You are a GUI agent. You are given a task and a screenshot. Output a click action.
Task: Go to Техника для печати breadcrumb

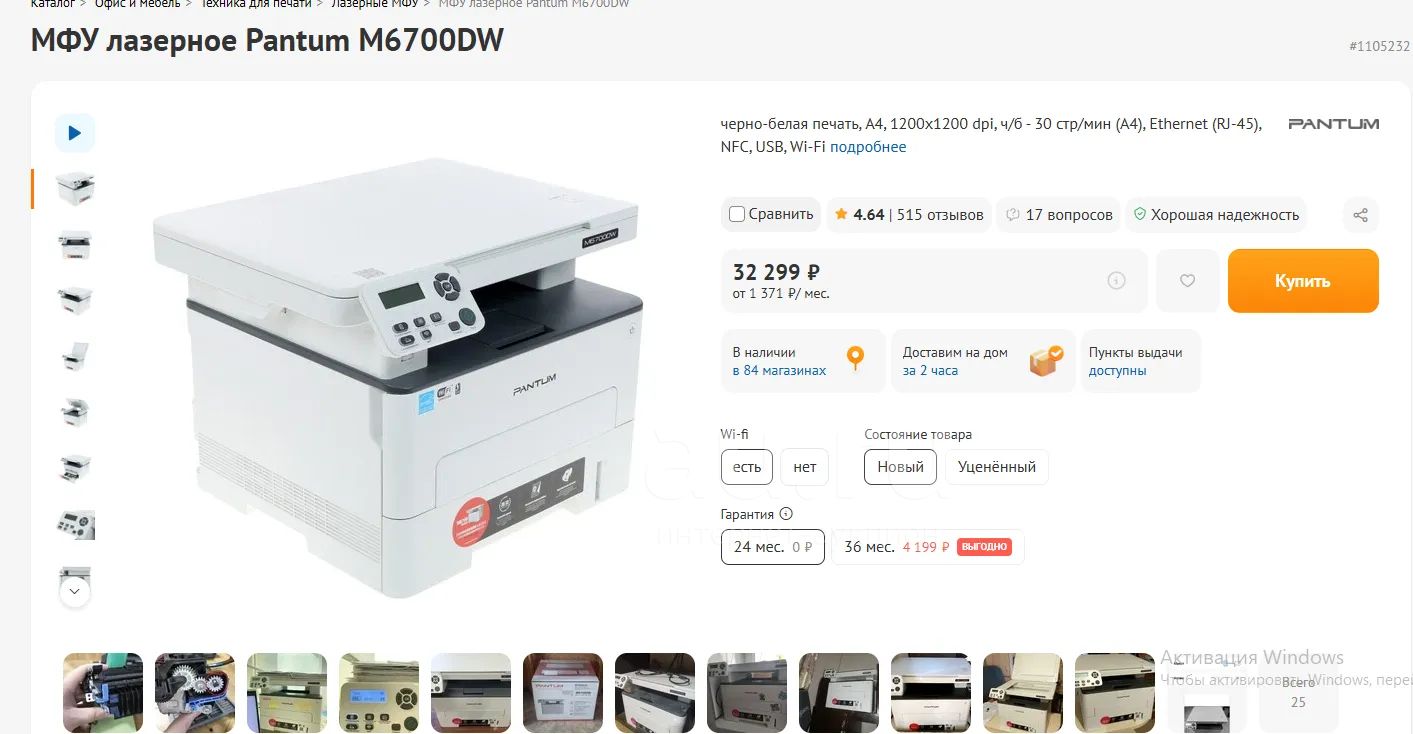(x=256, y=4)
